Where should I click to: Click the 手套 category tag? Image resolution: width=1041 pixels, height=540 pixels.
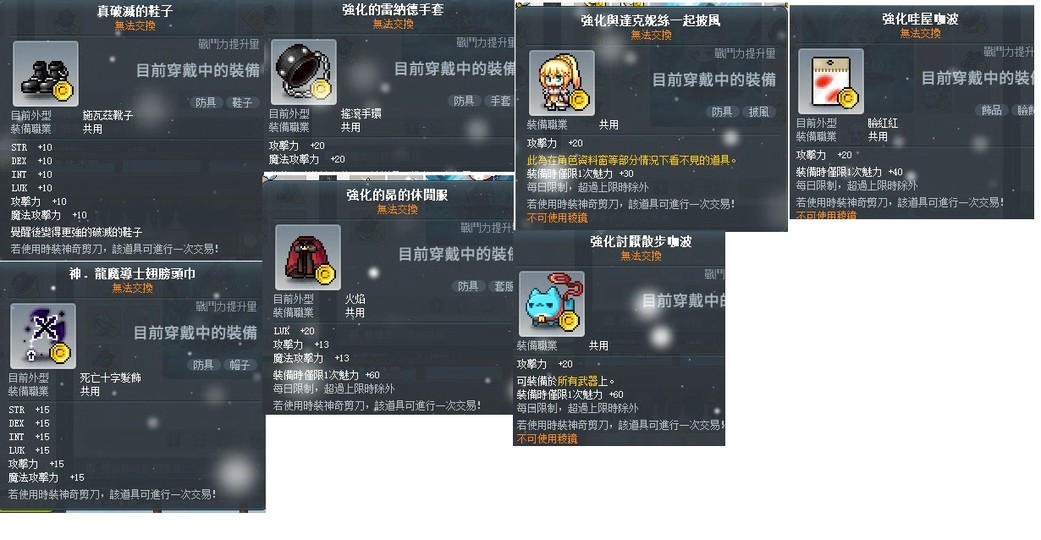click(500, 100)
